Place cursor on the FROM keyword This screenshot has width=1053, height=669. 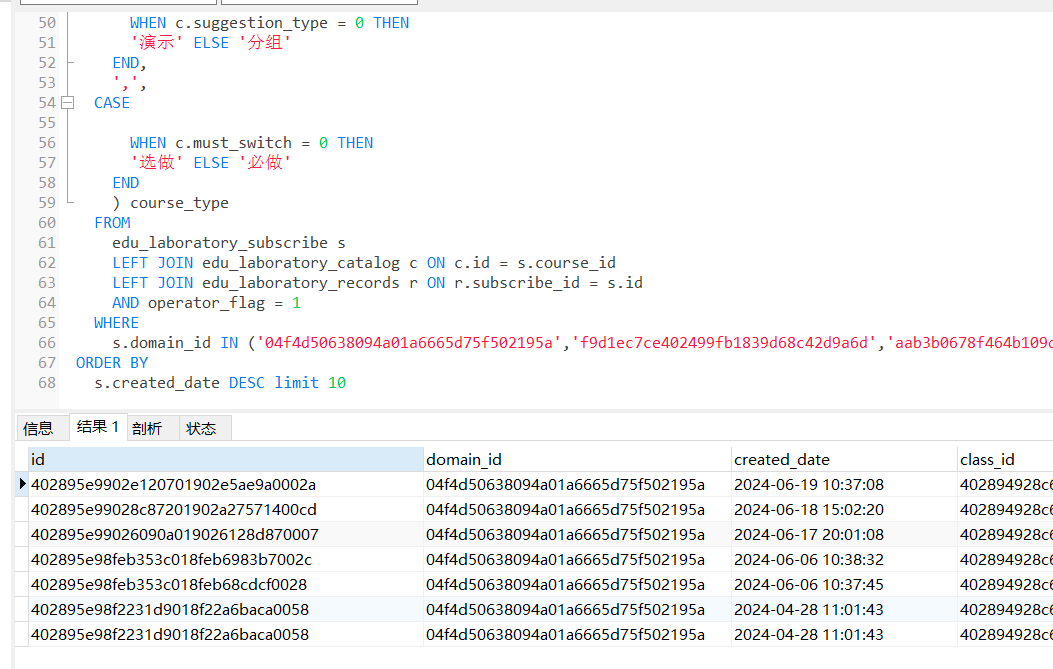point(112,223)
